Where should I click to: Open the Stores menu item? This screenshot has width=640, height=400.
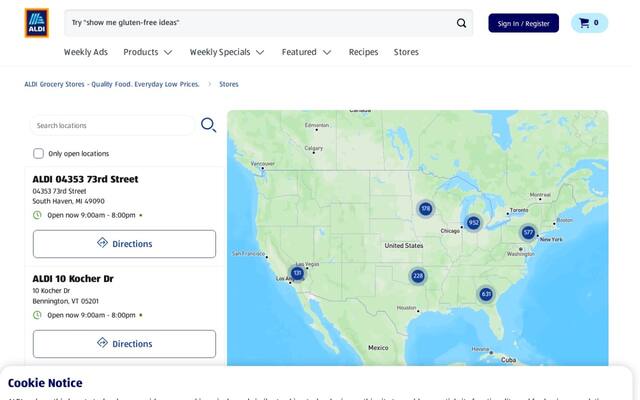(x=406, y=52)
